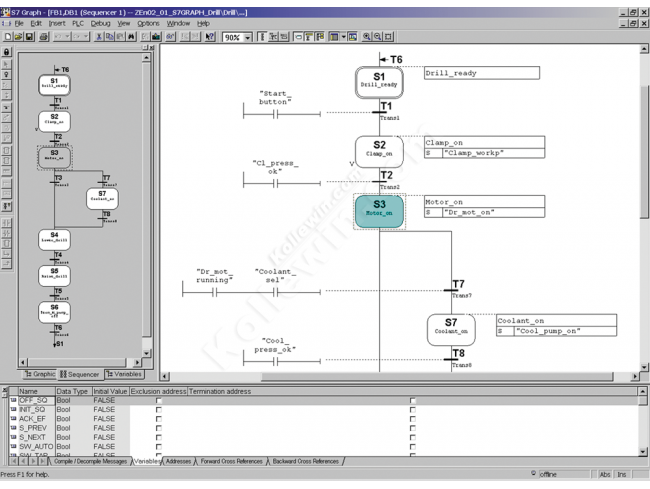Click the New file toolbar icon
Viewport: 650px width, 489px height.
[x=8, y=36]
